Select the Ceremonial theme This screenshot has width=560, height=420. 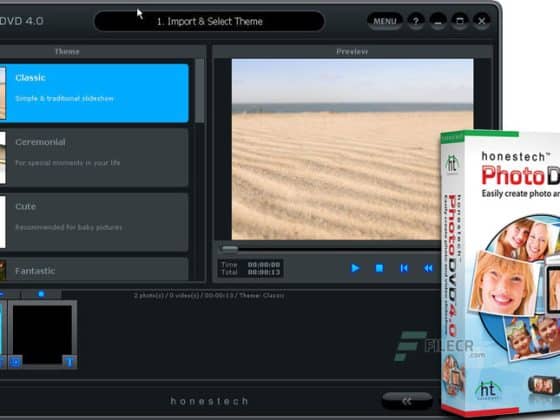(94, 158)
